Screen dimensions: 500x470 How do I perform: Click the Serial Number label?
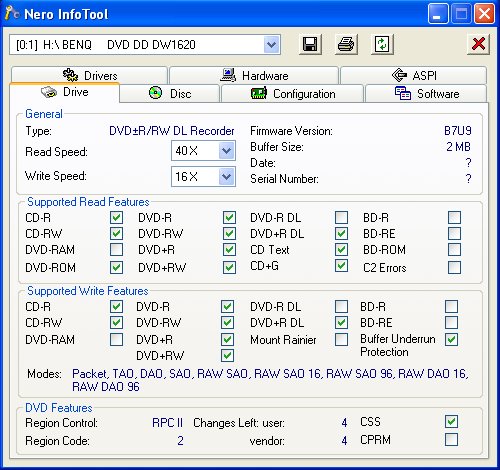point(284,179)
